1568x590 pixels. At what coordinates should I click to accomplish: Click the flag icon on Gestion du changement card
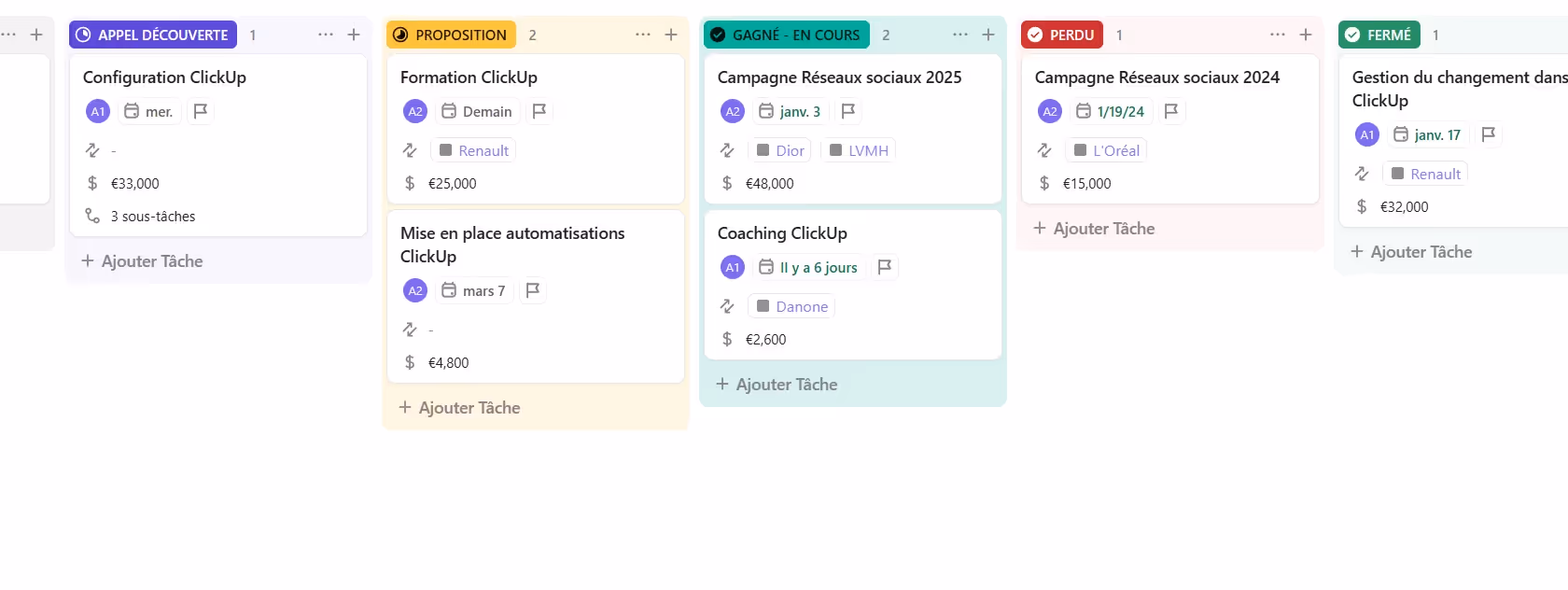[1489, 134]
